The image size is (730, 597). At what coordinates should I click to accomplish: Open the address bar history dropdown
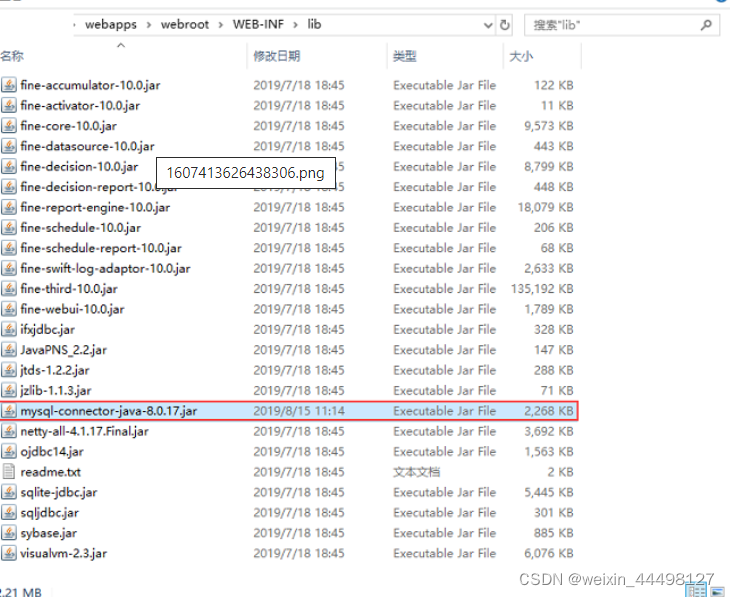[488, 25]
